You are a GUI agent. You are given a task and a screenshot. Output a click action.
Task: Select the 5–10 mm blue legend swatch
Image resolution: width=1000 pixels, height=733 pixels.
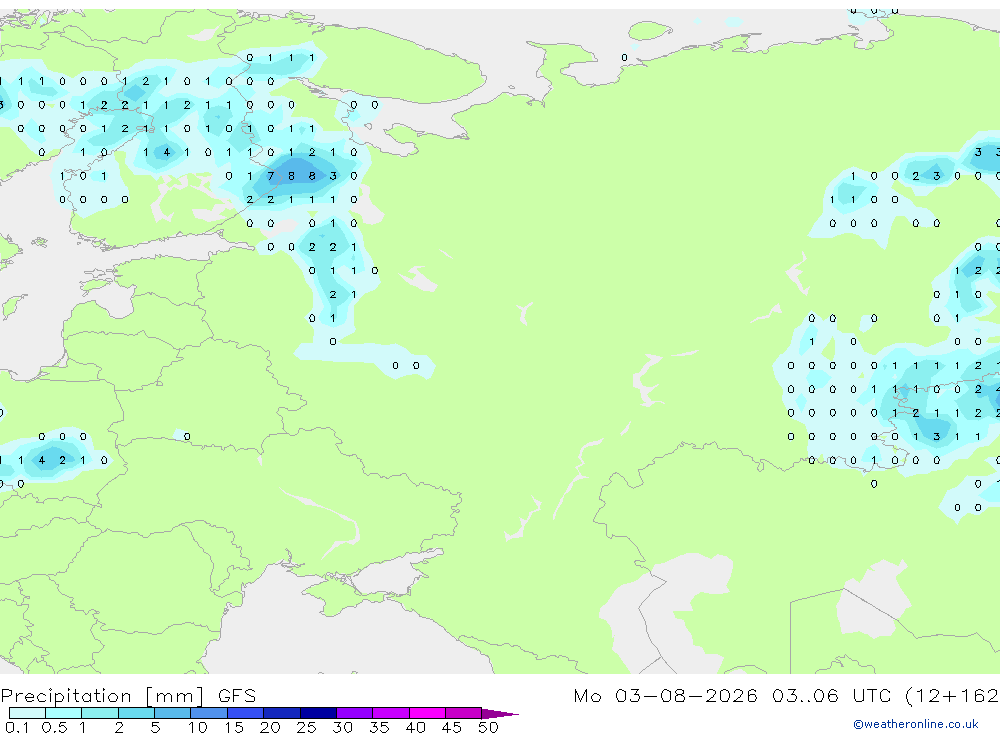click(x=173, y=713)
